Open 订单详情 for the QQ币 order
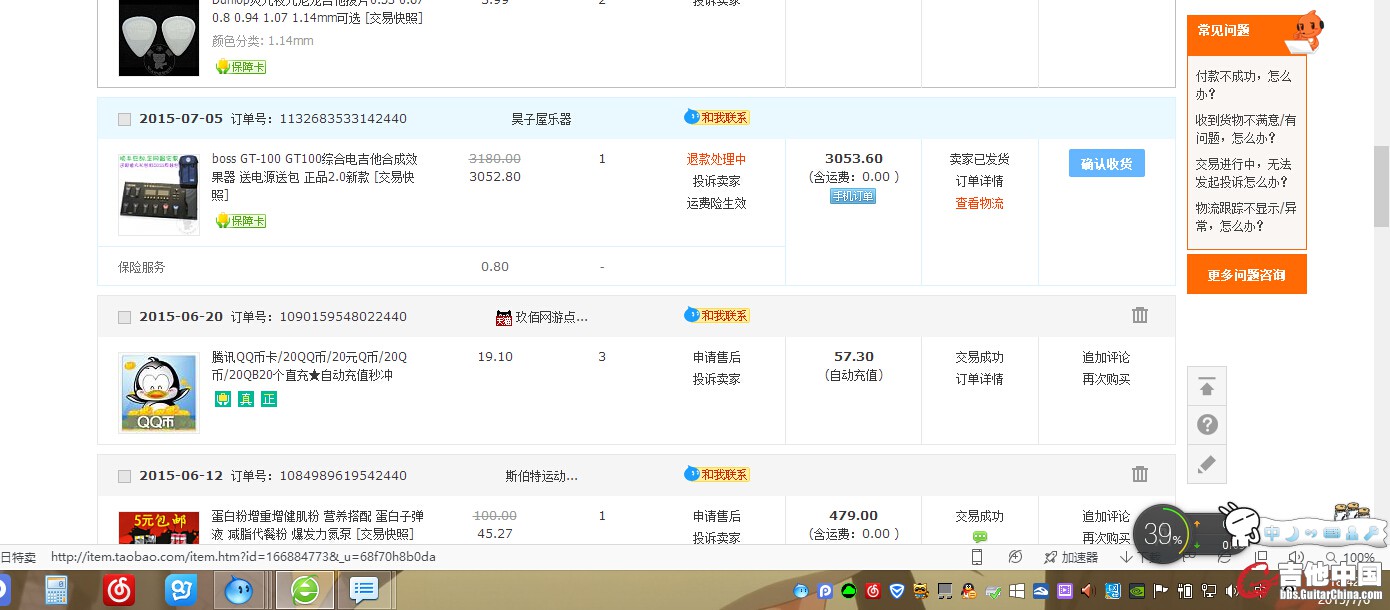Screen dimensions: 1390x610 coord(979,379)
